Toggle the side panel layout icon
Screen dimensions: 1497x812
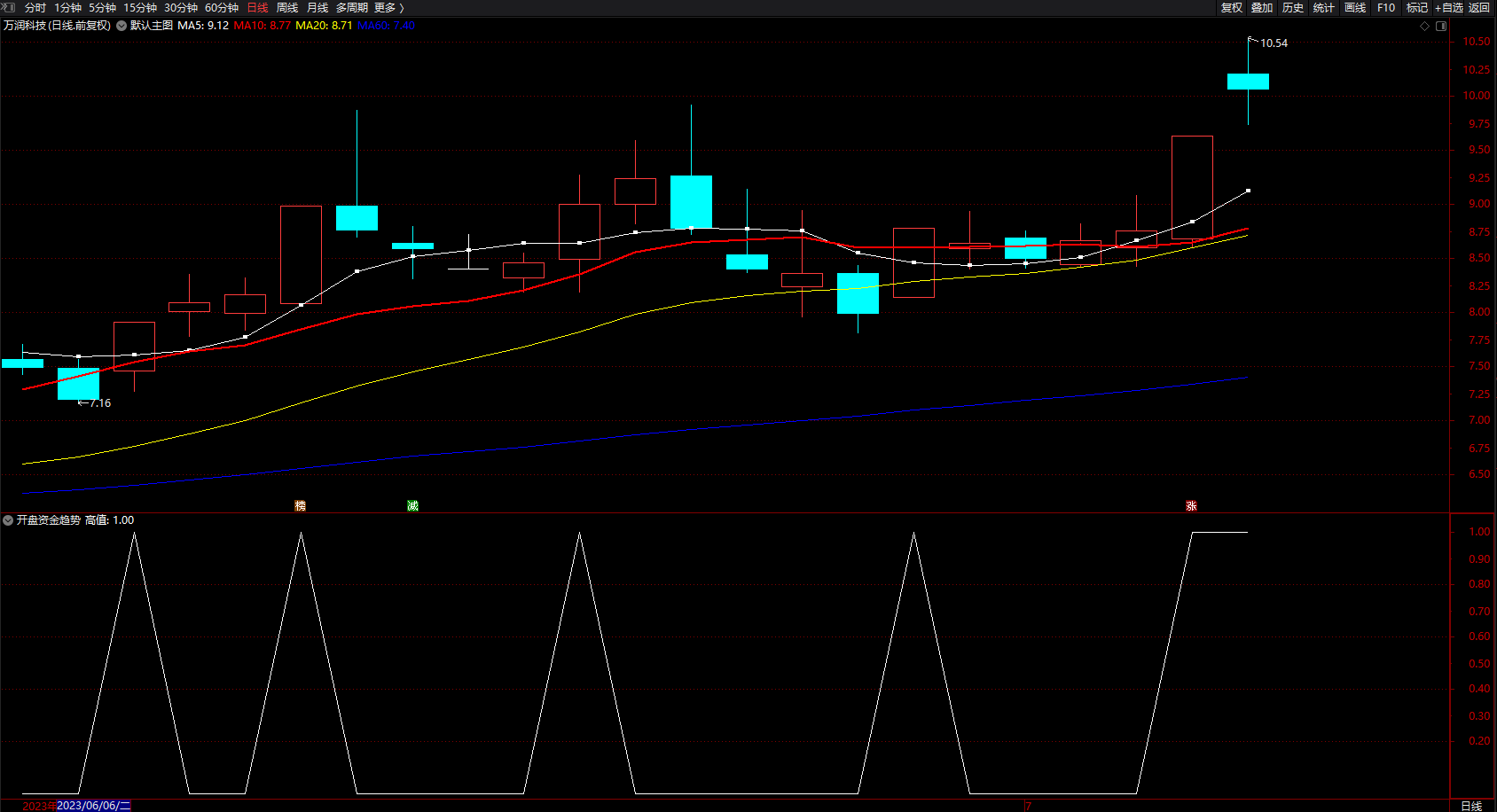(1441, 26)
